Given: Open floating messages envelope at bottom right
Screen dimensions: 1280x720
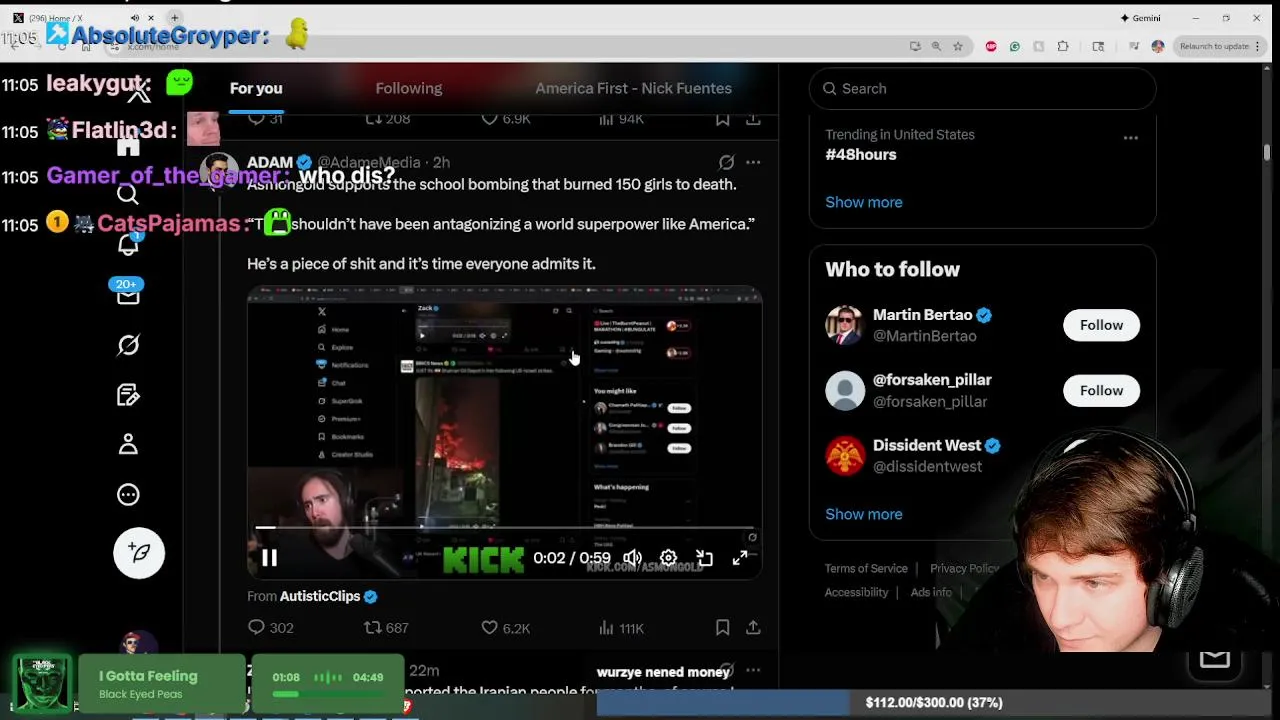Looking at the screenshot, I should (1215, 658).
